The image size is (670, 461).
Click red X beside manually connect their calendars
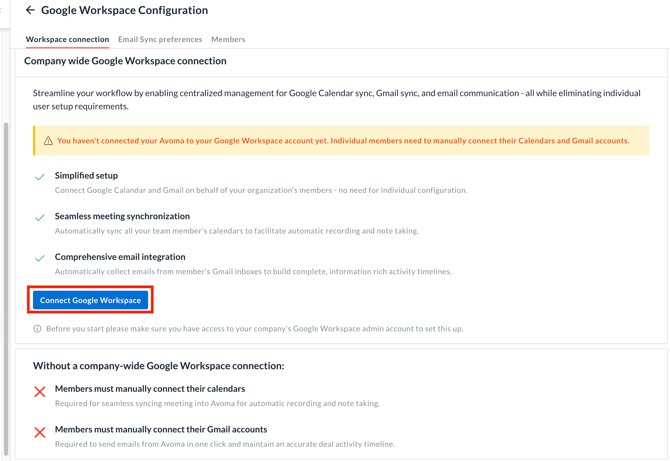40,391
